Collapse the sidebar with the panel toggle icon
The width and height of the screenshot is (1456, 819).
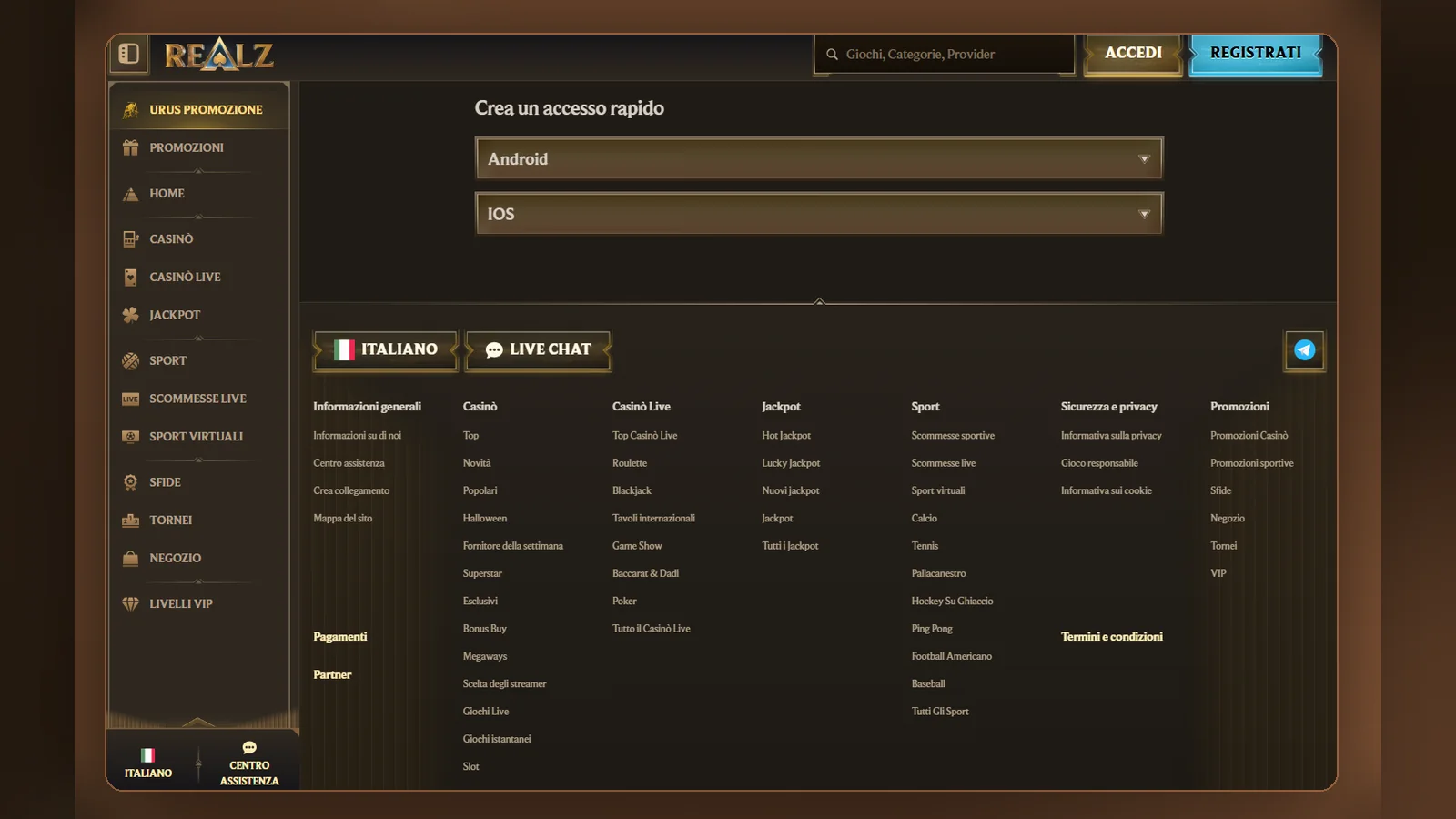(129, 54)
